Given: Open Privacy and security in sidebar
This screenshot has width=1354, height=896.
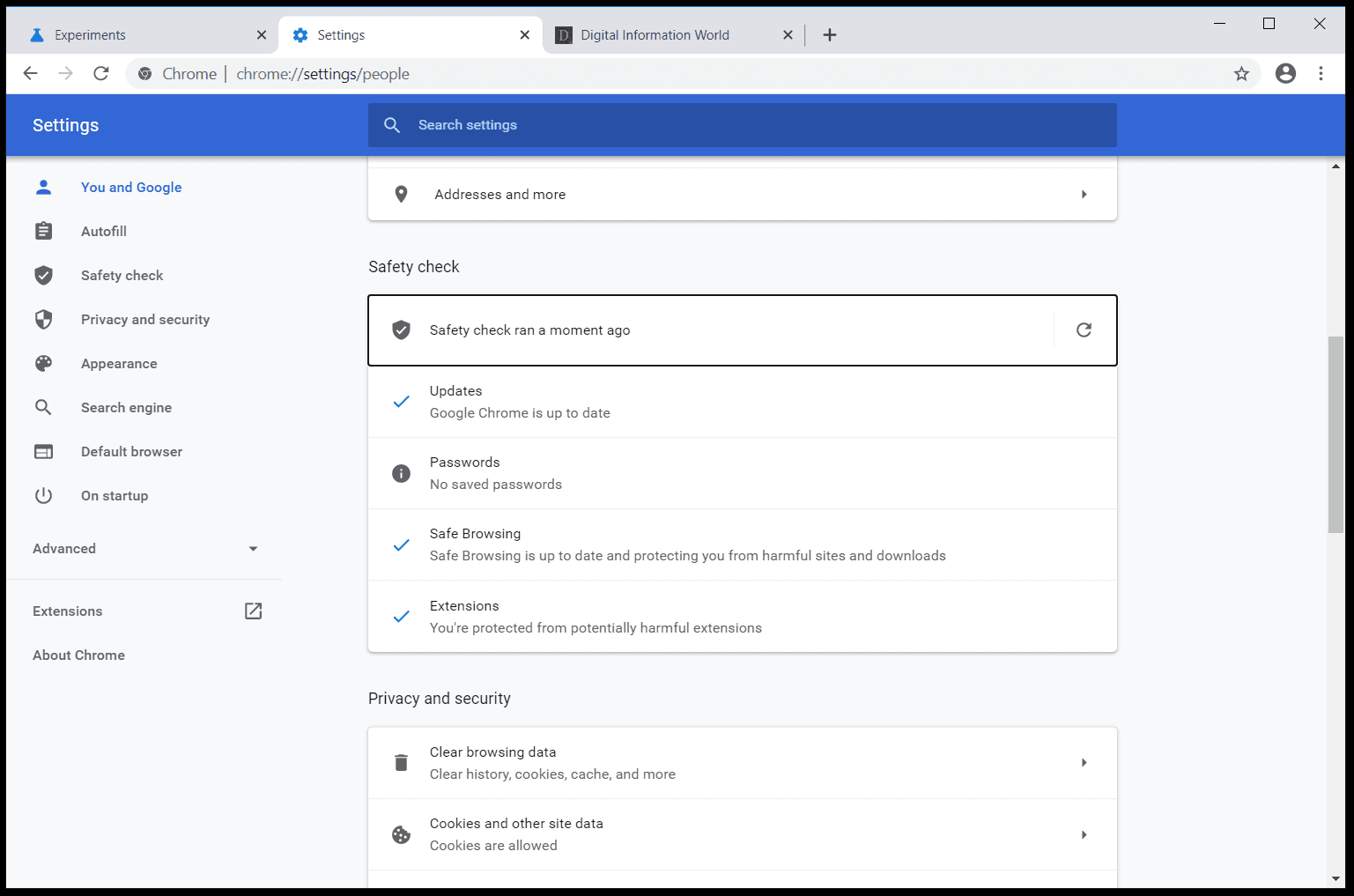Looking at the screenshot, I should coord(145,319).
